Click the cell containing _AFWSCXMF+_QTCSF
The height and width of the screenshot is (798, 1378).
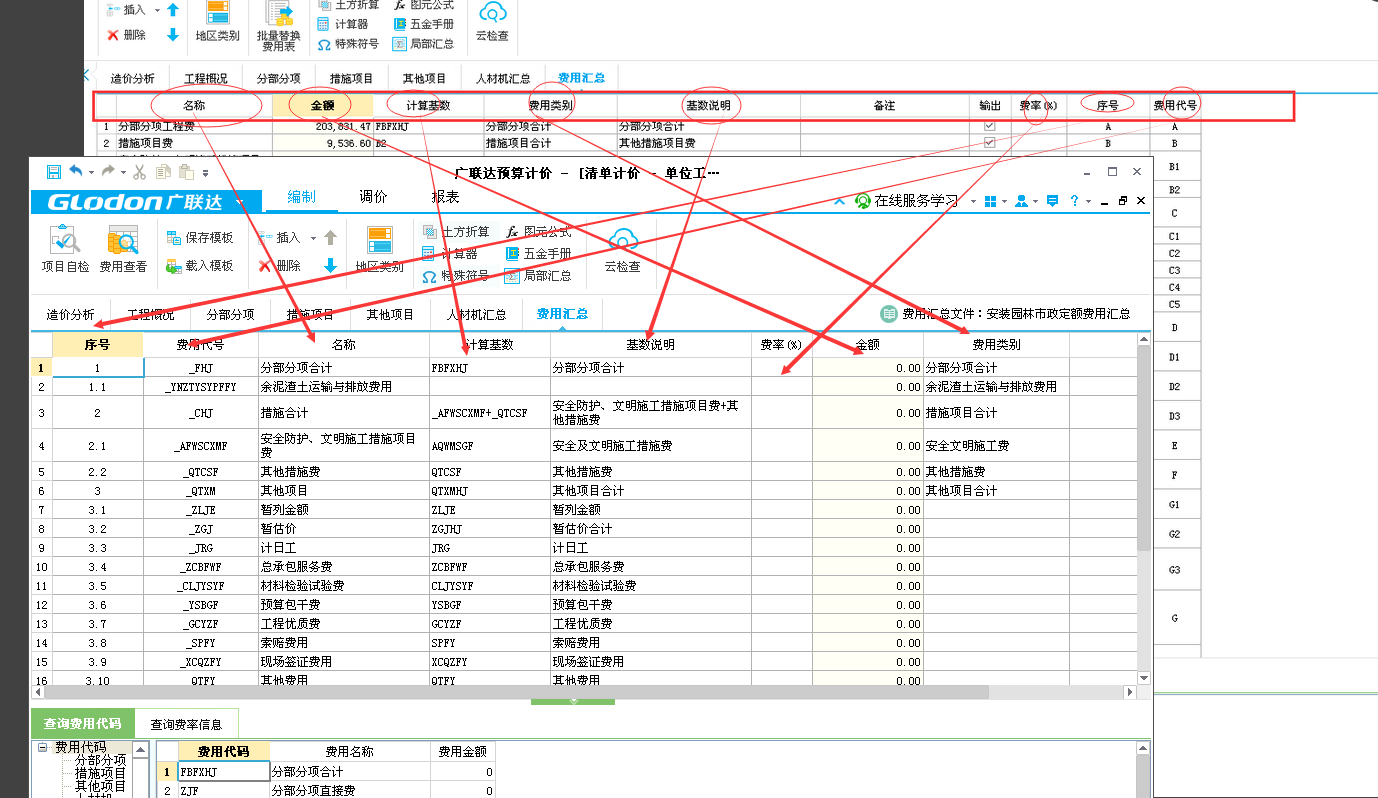pos(490,413)
